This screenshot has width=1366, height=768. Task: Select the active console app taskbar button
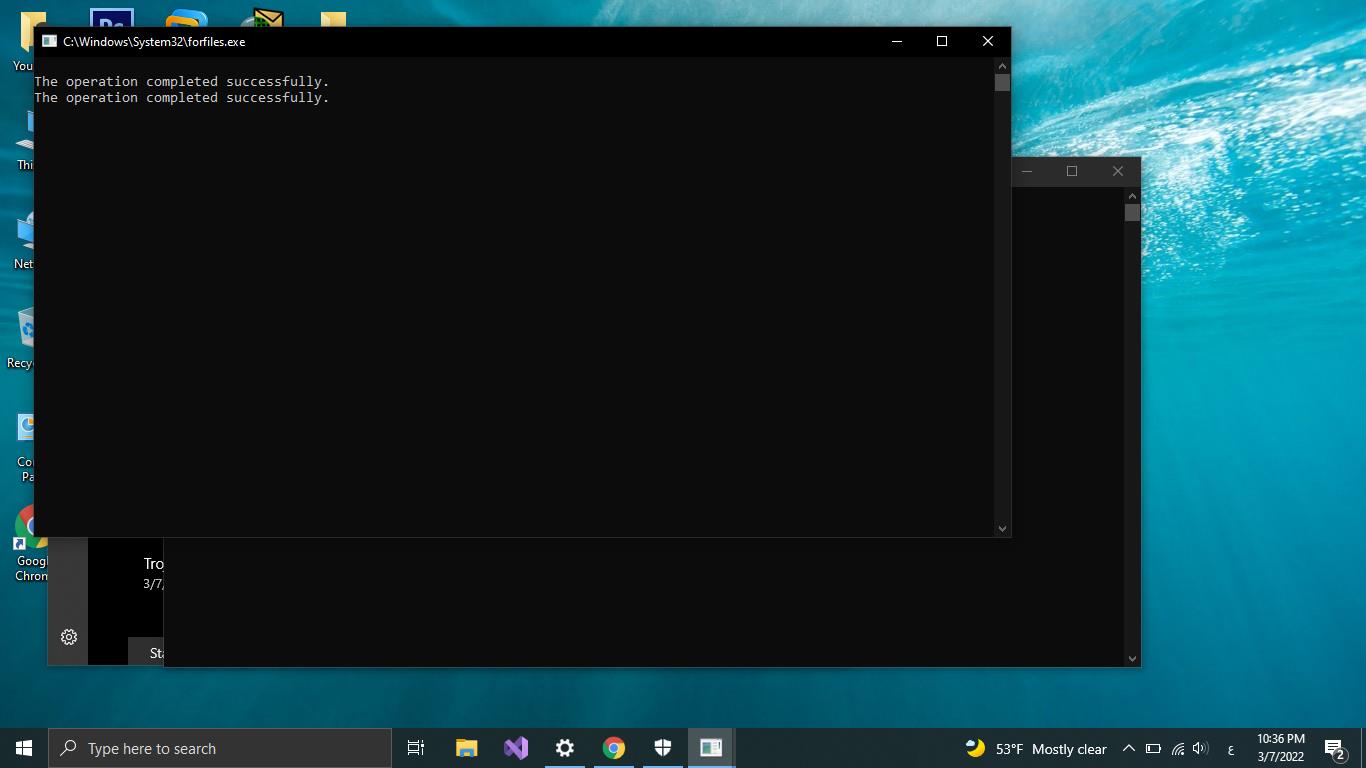tap(711, 748)
